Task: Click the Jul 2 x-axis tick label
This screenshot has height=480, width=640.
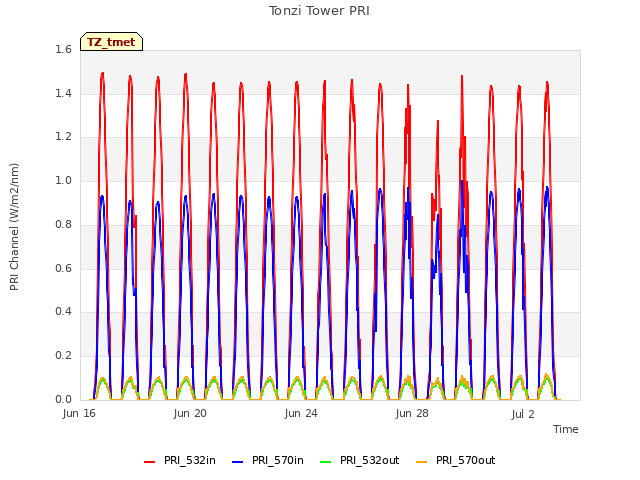Action: coord(523,414)
